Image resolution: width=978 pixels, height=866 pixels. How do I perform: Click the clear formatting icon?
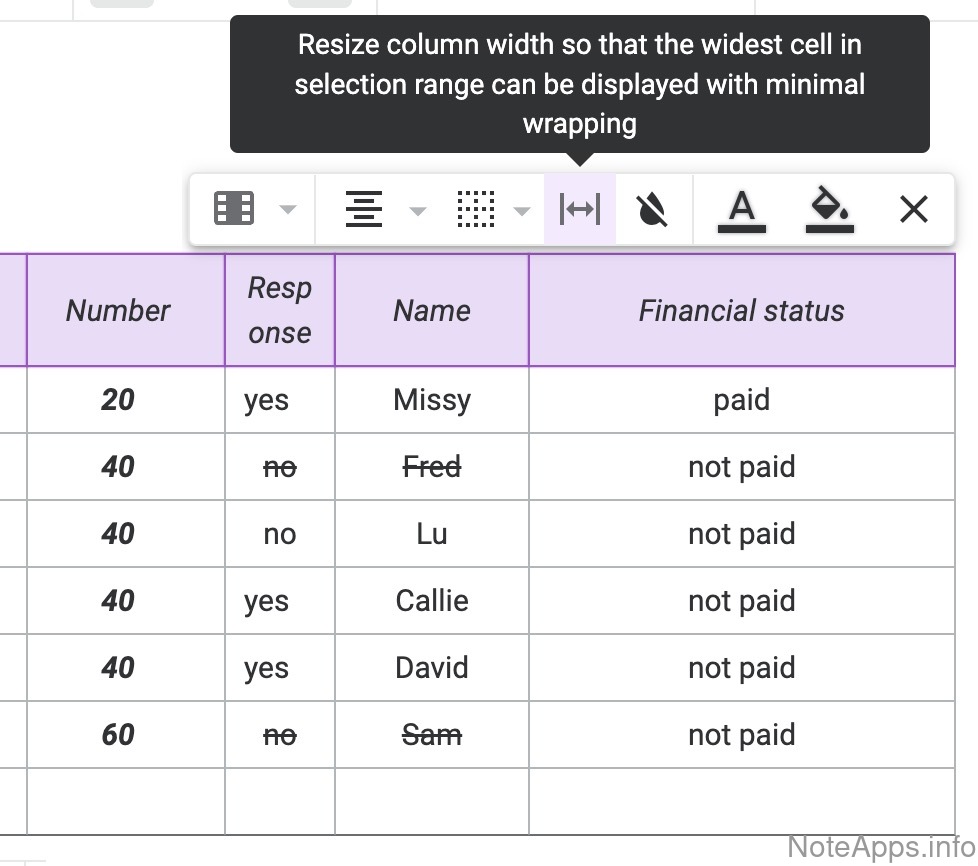click(x=652, y=209)
